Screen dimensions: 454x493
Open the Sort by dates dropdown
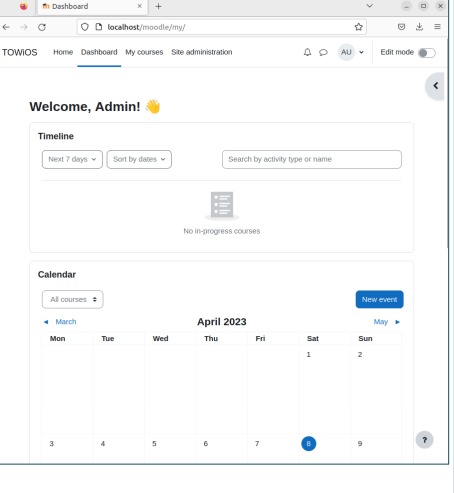(x=139, y=159)
